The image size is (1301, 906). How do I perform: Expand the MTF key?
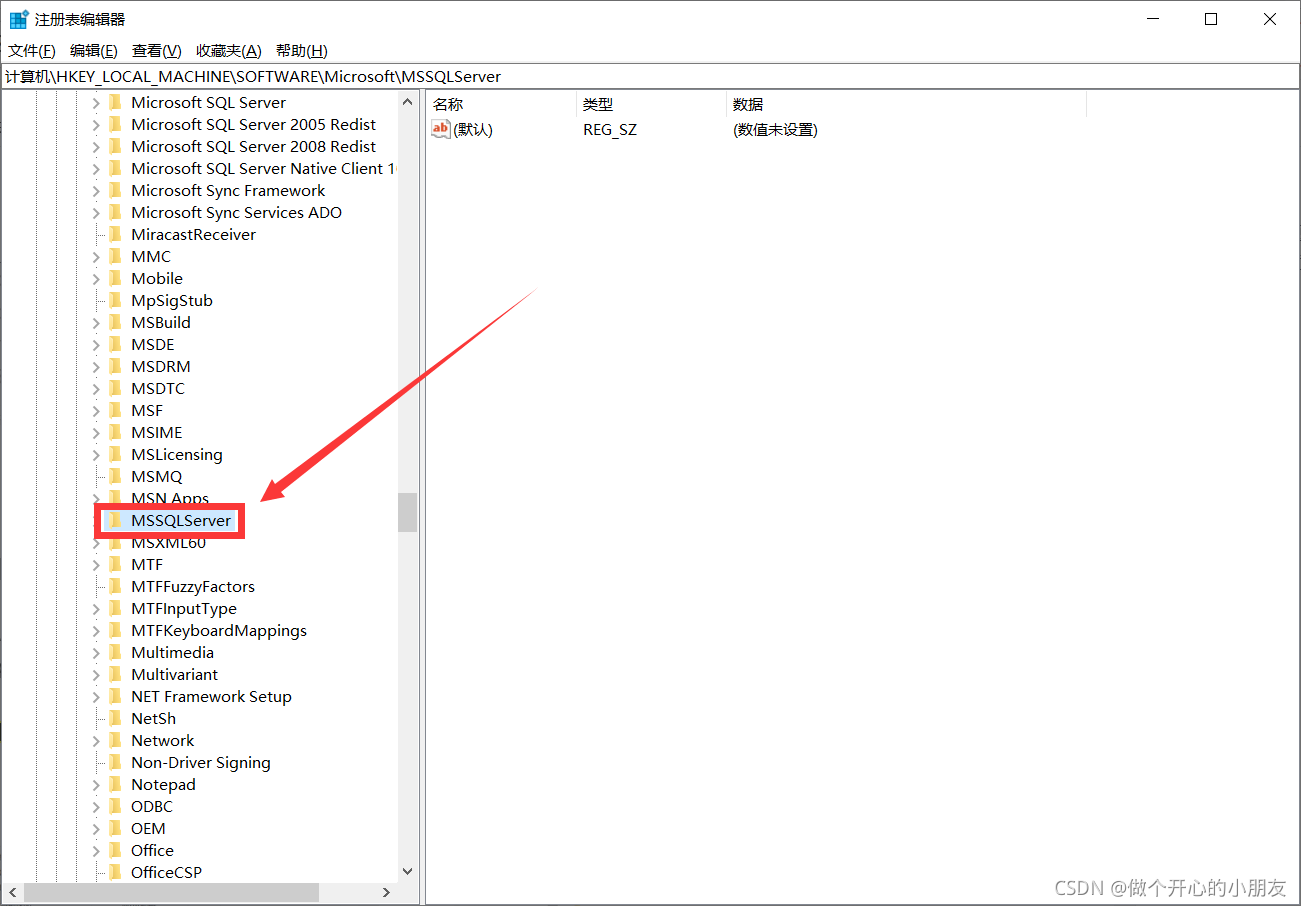click(x=96, y=565)
